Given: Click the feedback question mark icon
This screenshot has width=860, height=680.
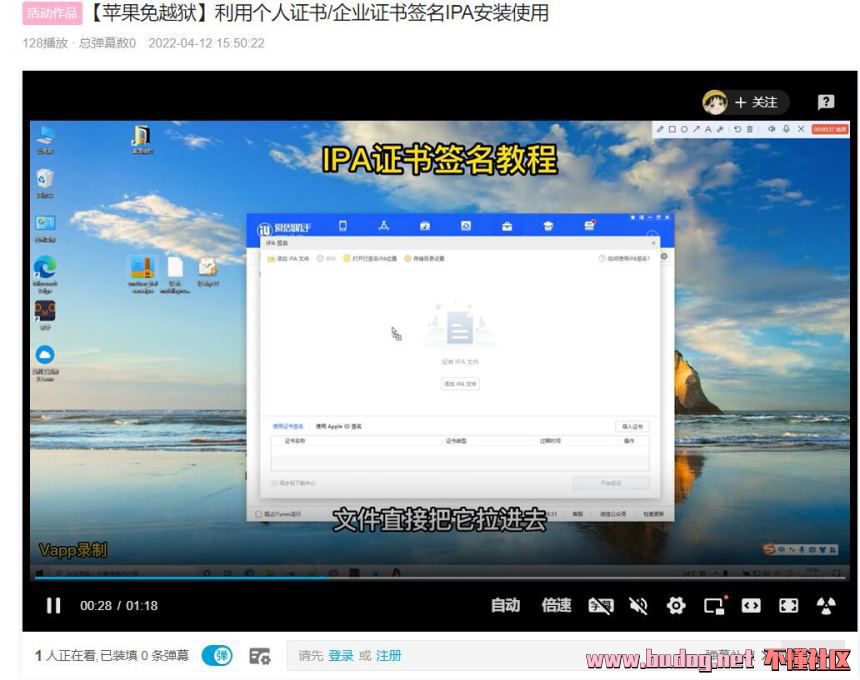Looking at the screenshot, I should tap(826, 102).
